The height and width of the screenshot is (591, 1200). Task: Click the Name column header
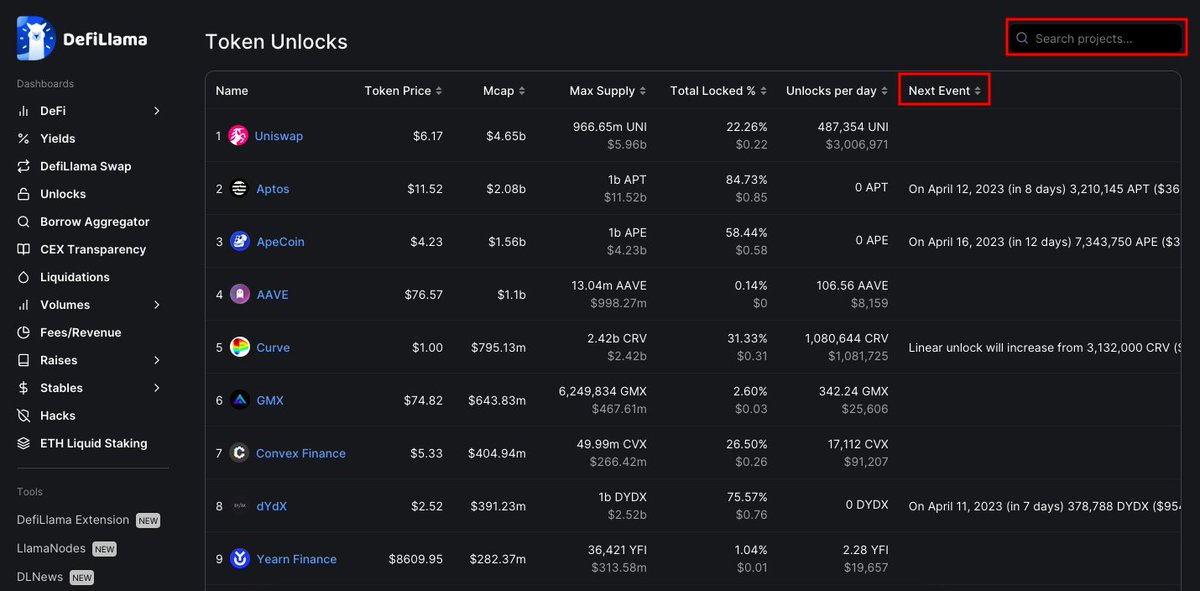[232, 91]
